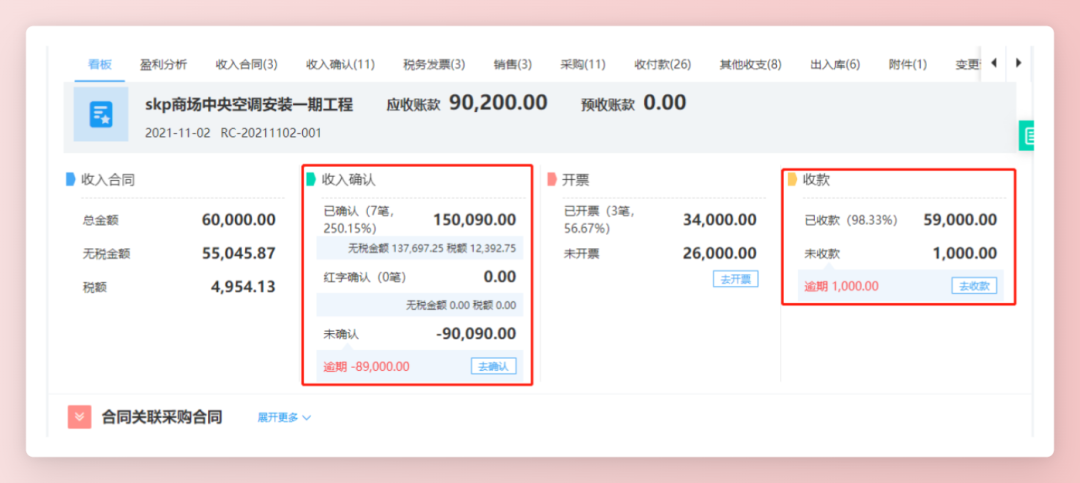Click the 已开票 amount 34,000.00
Viewport: 1080px width, 483px height.
[x=720, y=220]
